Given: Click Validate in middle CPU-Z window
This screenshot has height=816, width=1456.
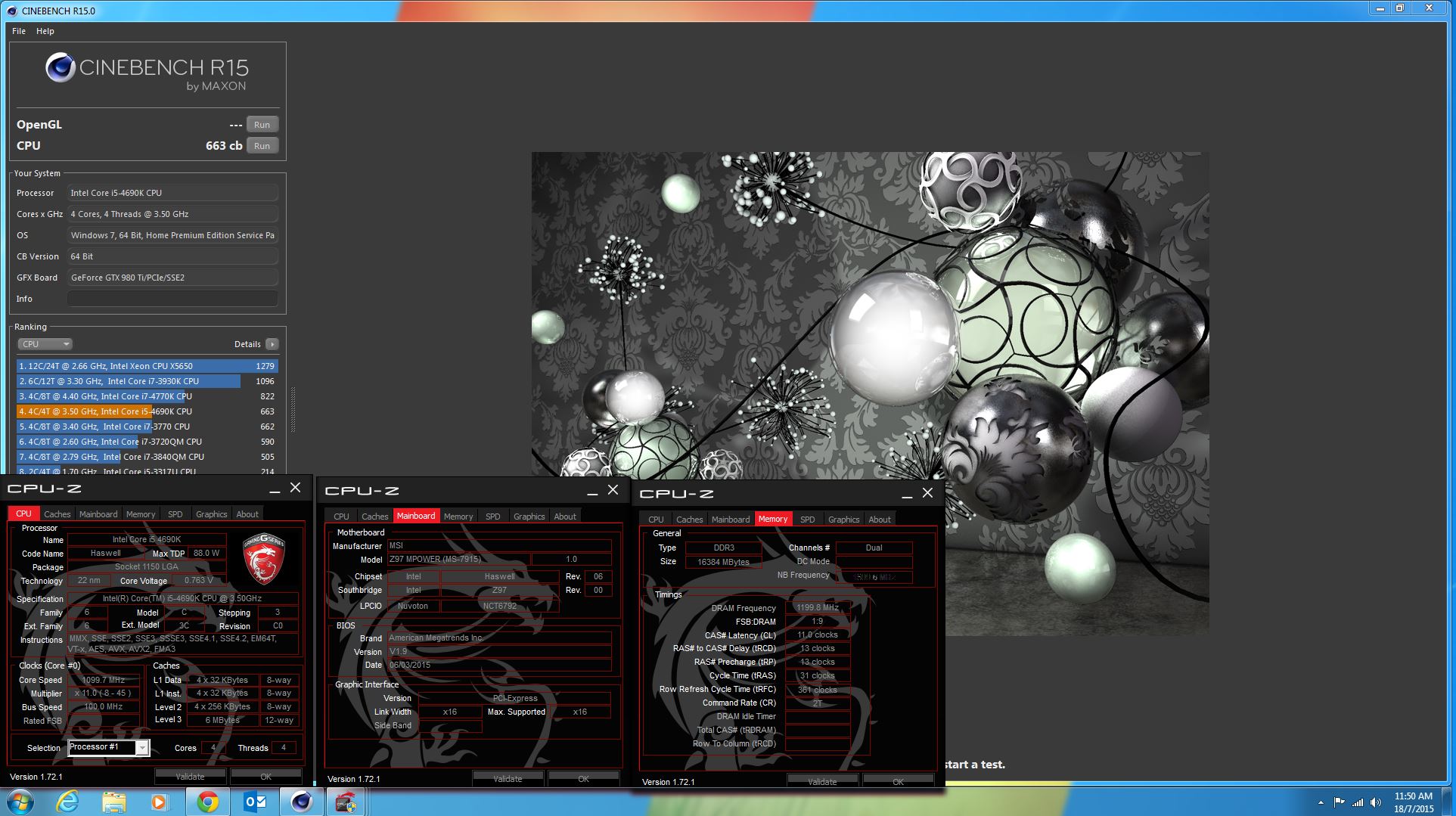Looking at the screenshot, I should [x=508, y=779].
